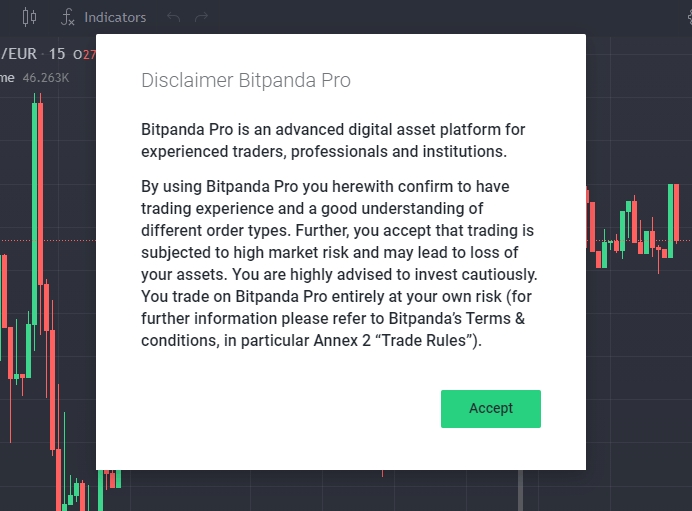692x511 pixels.
Task: Redo with the right curved arrow
Action: pyautogui.click(x=201, y=17)
